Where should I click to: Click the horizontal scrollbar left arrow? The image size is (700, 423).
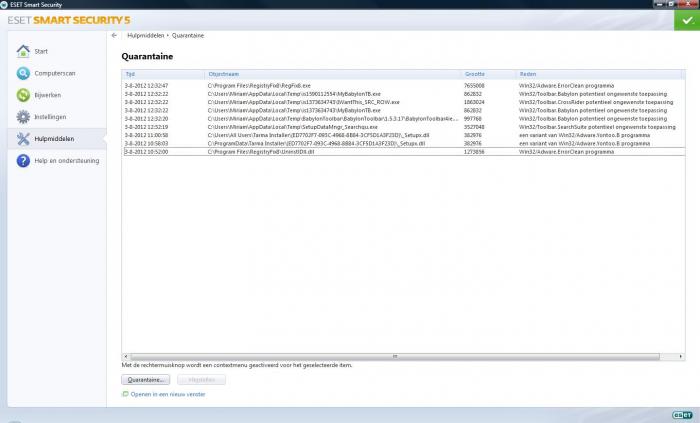pyautogui.click(x=126, y=357)
